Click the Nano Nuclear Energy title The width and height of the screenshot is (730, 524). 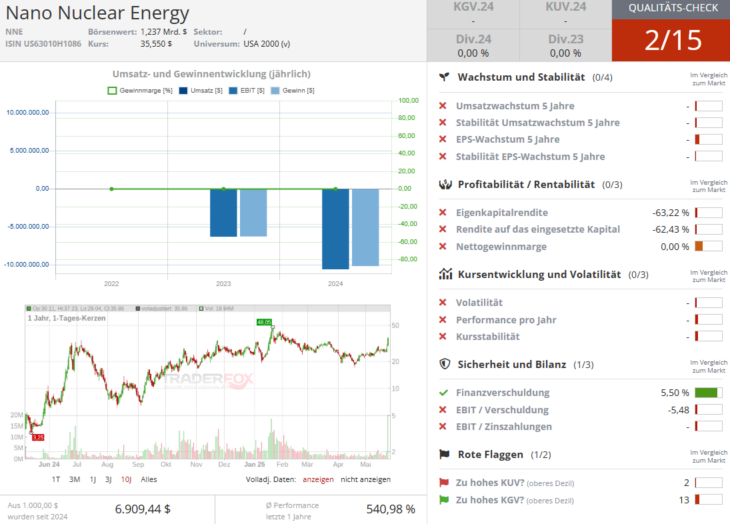tap(97, 13)
